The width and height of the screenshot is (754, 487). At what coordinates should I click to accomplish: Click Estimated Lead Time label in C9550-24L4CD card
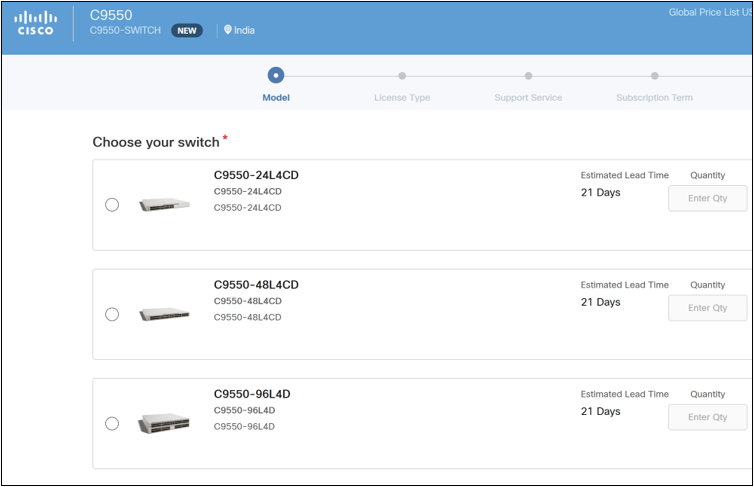(x=625, y=175)
